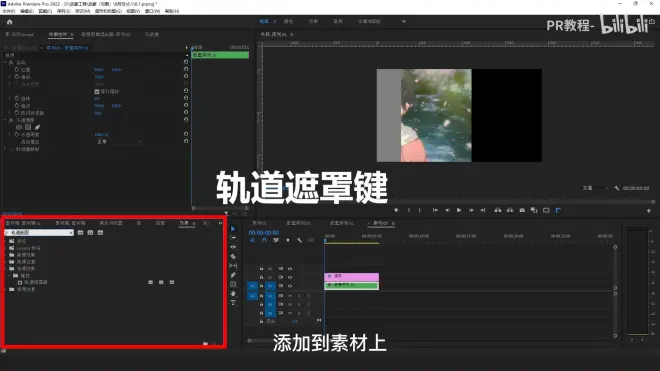The image size is (660, 371).
Task: Select the Type tool
Action: (233, 303)
